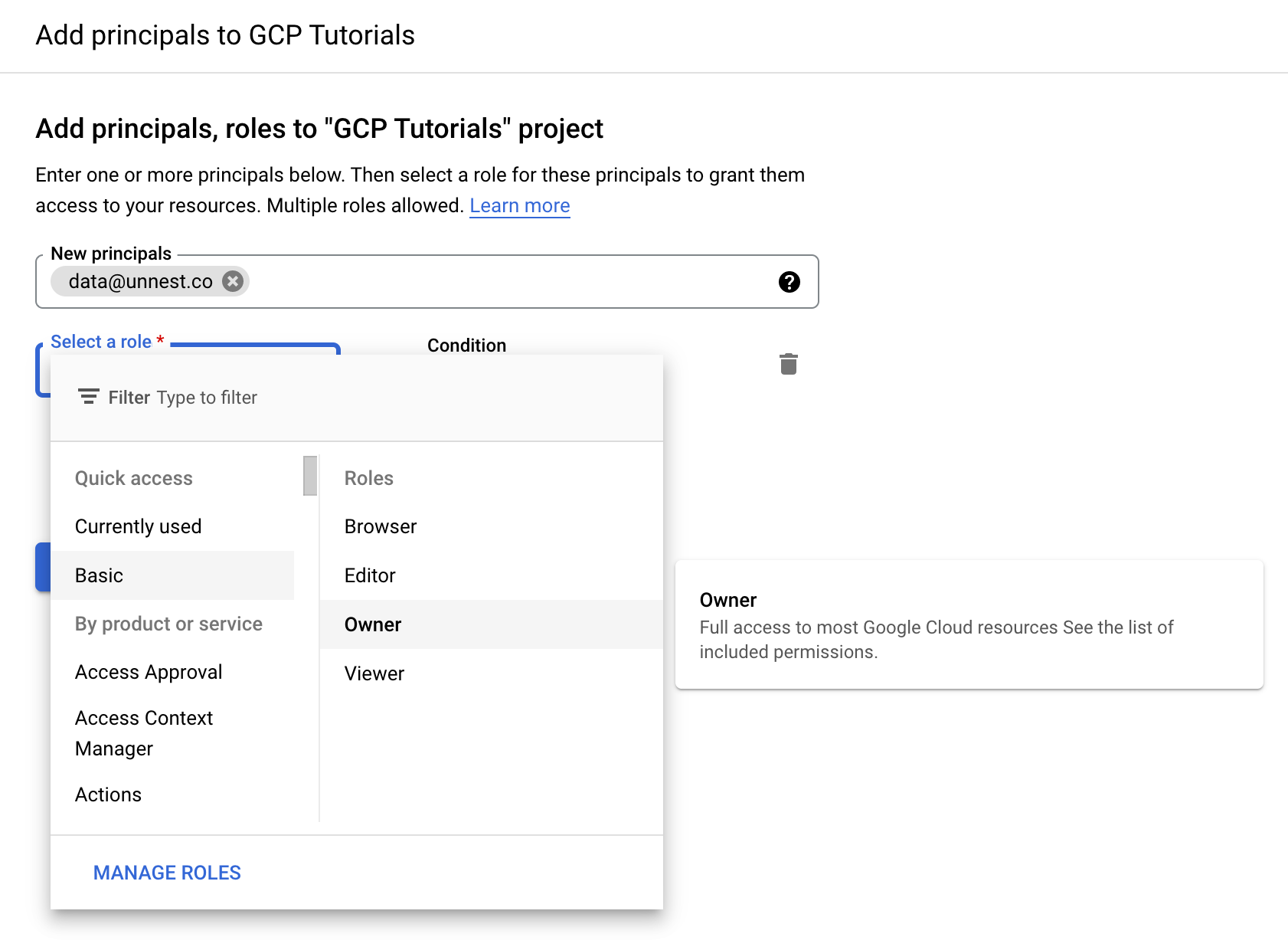This screenshot has height=950, width=1288.
Task: Open the New principals help icon
Action: [x=789, y=282]
